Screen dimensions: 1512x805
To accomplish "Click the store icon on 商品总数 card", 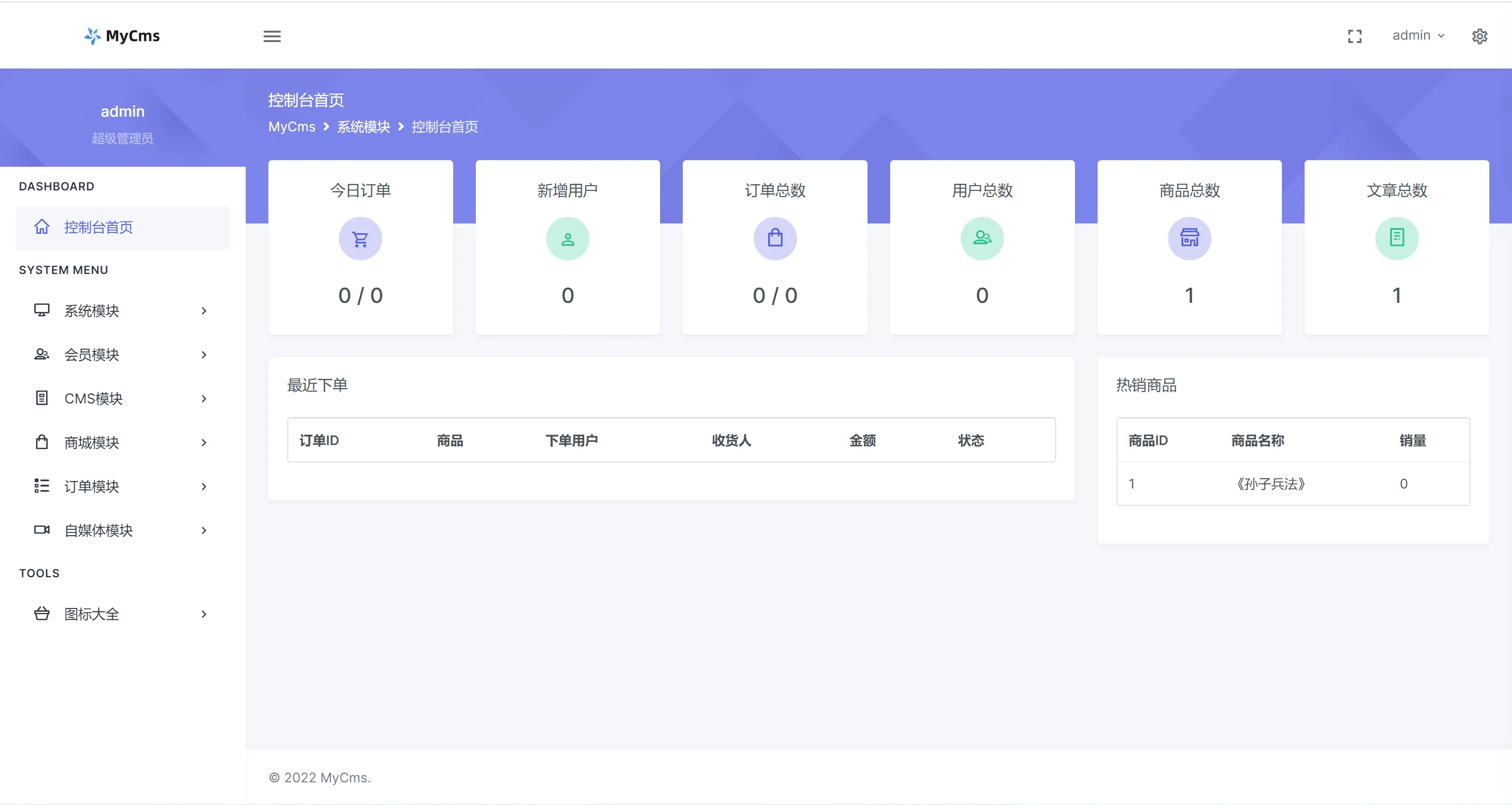I will [1189, 238].
